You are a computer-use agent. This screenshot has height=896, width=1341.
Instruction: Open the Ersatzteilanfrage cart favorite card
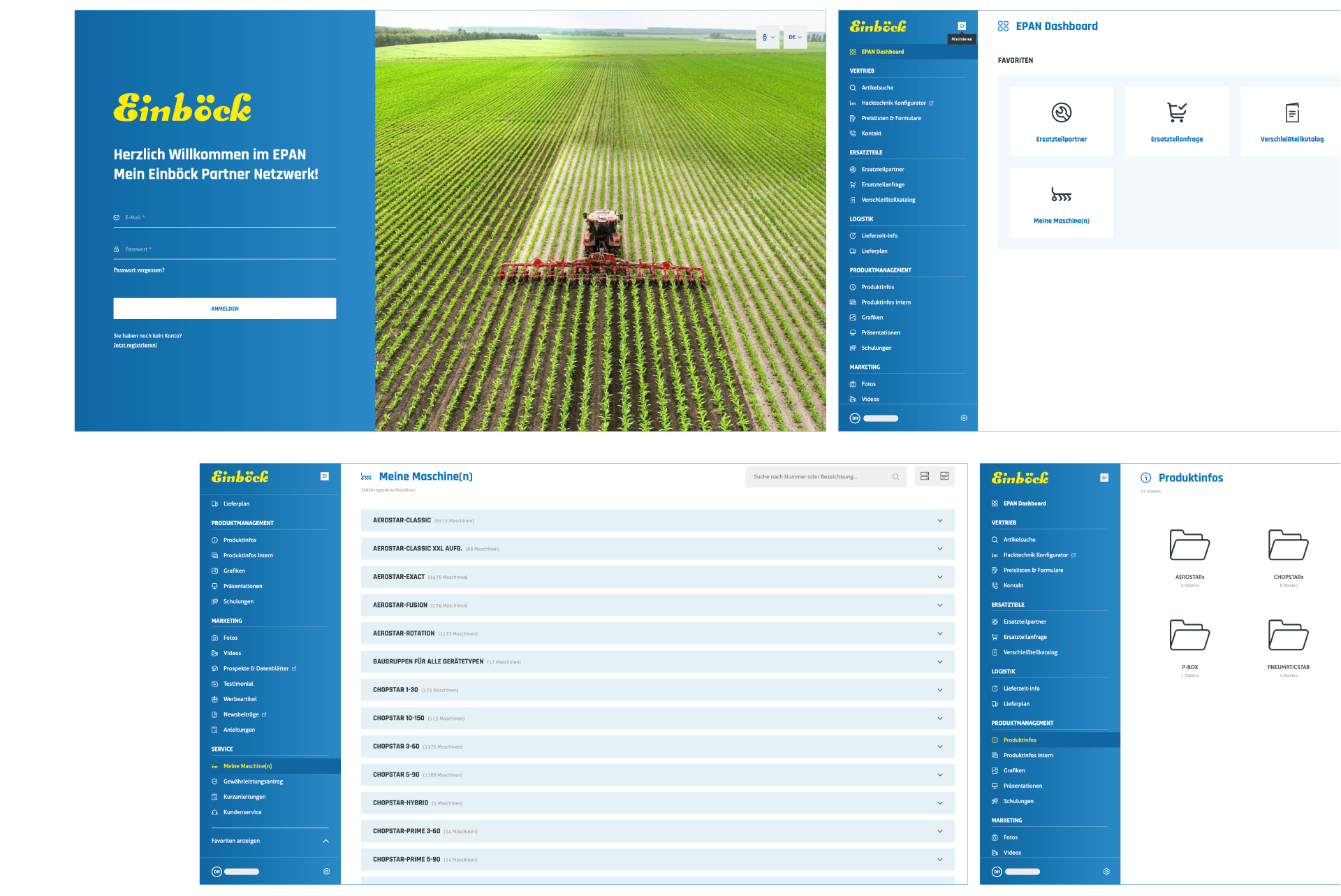[x=1177, y=122]
